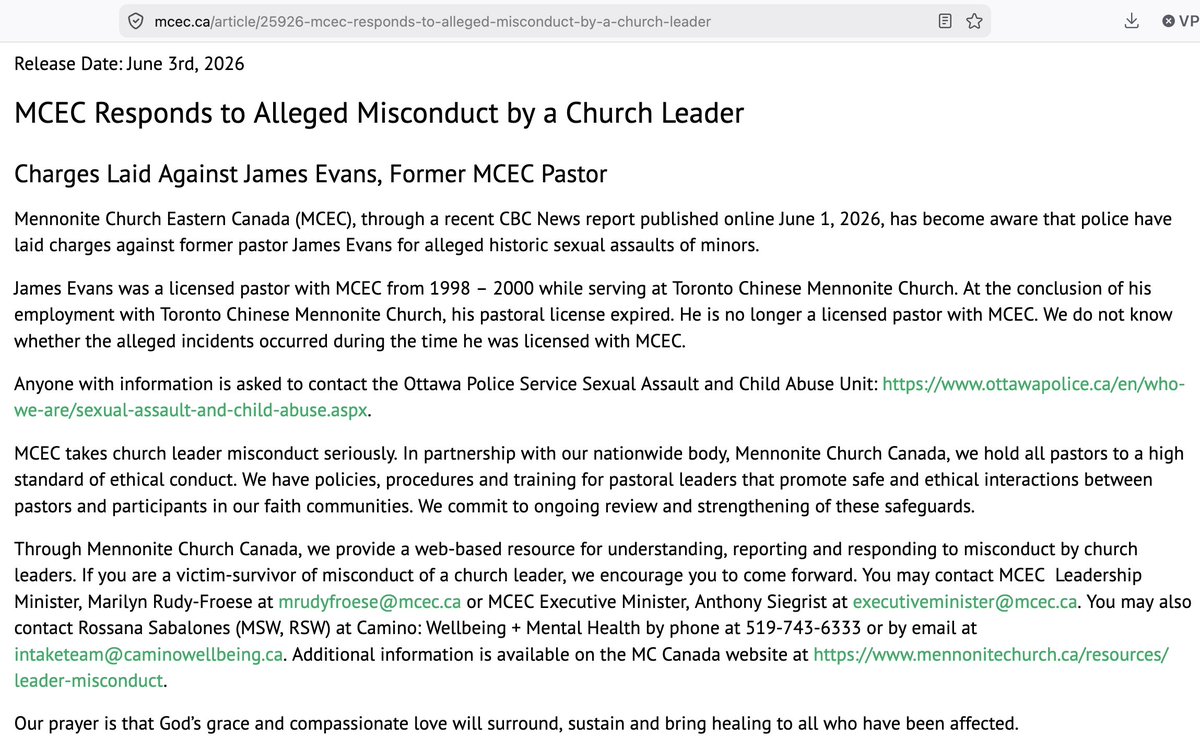Click the paragraph starting 'MCEC takes church leader misconduct seriously'
Viewport: 1200px width, 749px height.
coord(599,480)
